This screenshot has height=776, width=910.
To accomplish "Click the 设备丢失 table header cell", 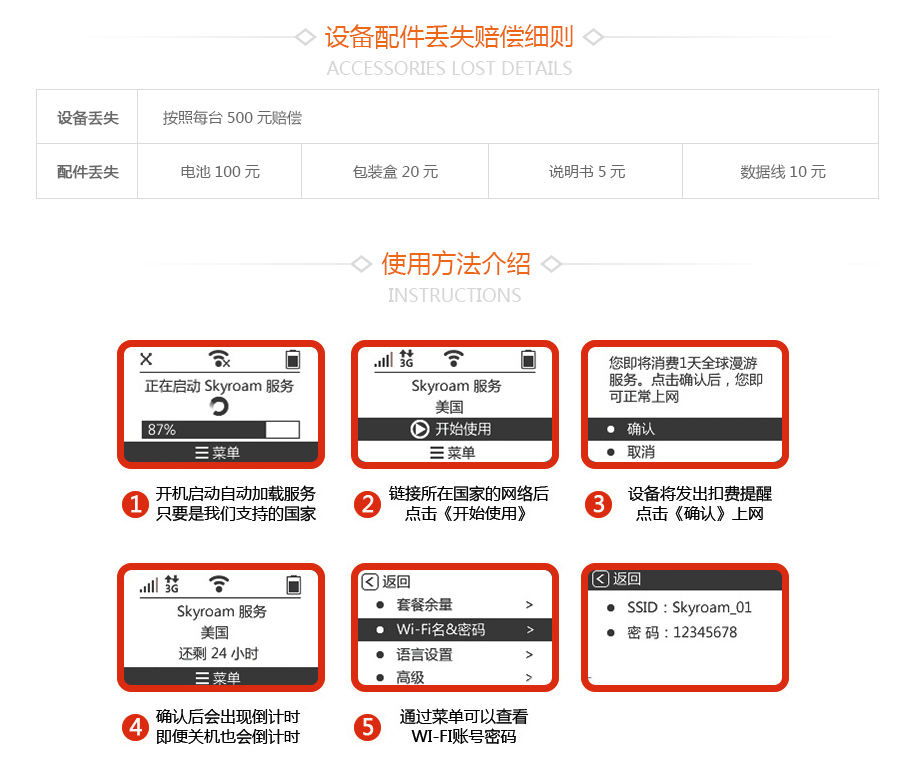I will pos(87,117).
